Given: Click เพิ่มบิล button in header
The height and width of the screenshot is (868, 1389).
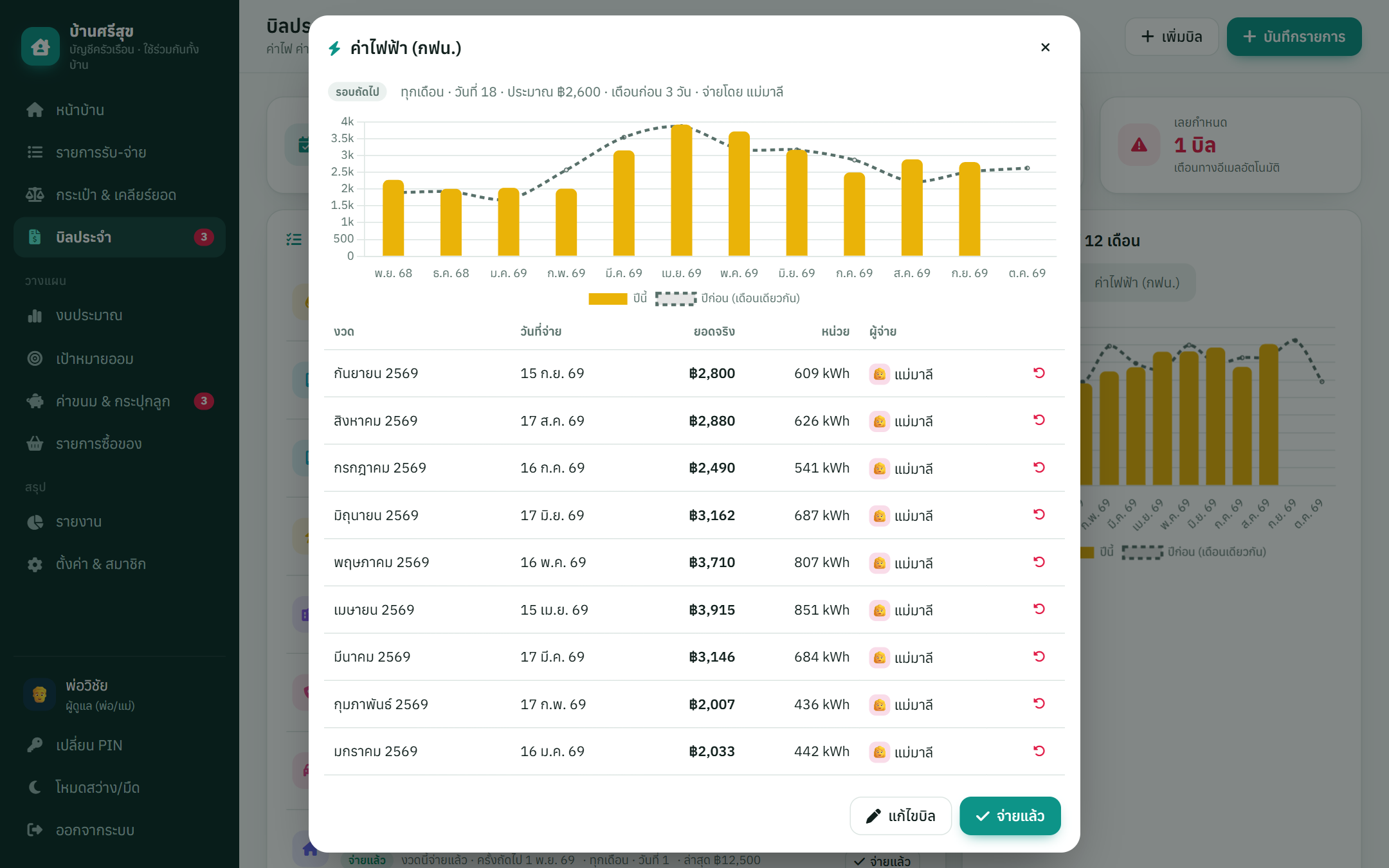Looking at the screenshot, I should click(1171, 37).
